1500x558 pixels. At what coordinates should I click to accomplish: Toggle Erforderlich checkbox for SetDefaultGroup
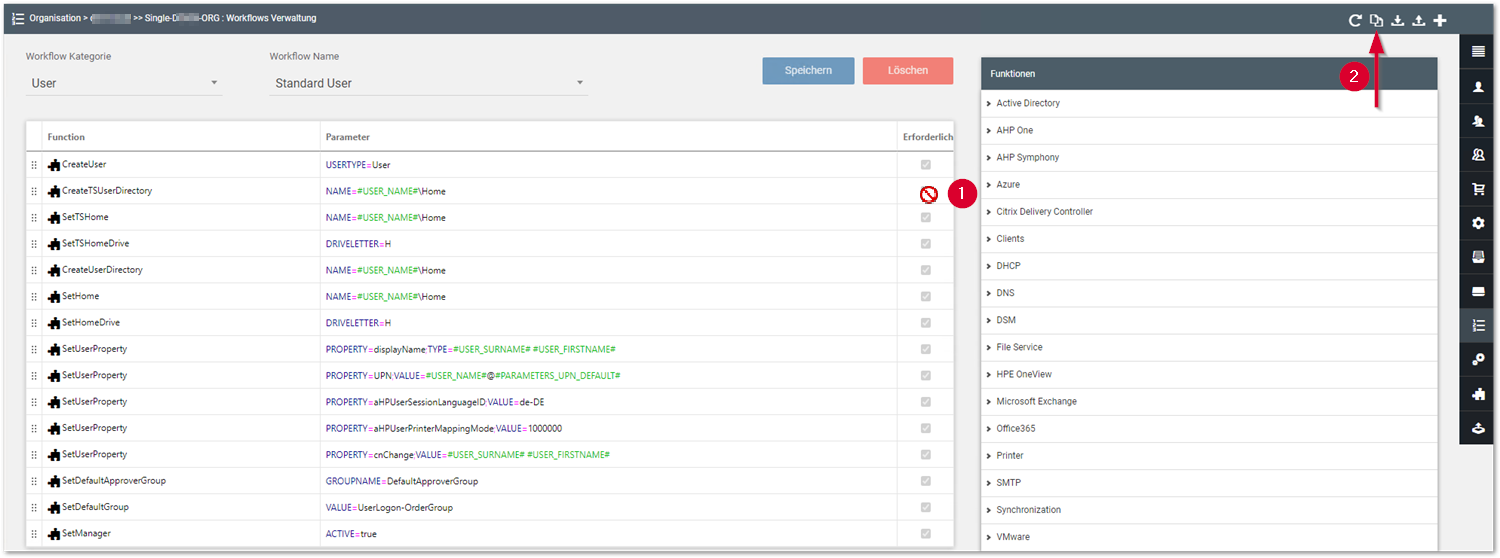pyautogui.click(x=926, y=507)
